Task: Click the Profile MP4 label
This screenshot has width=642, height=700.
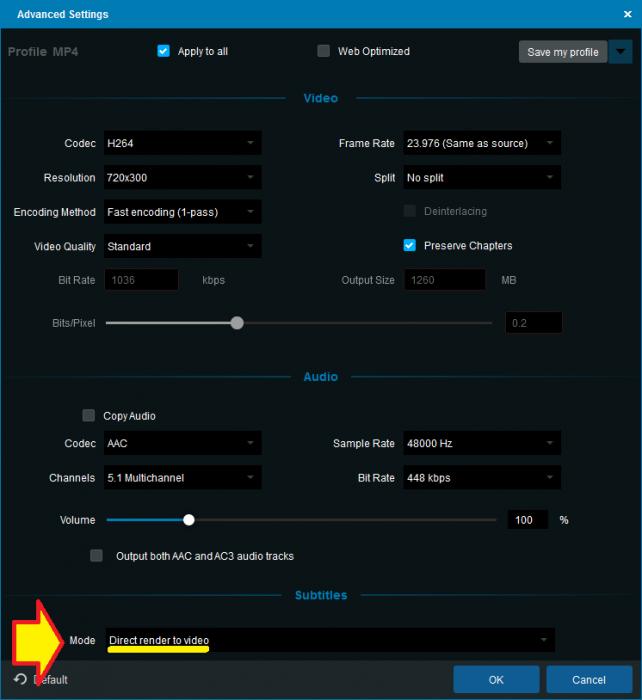Action: pos(43,52)
